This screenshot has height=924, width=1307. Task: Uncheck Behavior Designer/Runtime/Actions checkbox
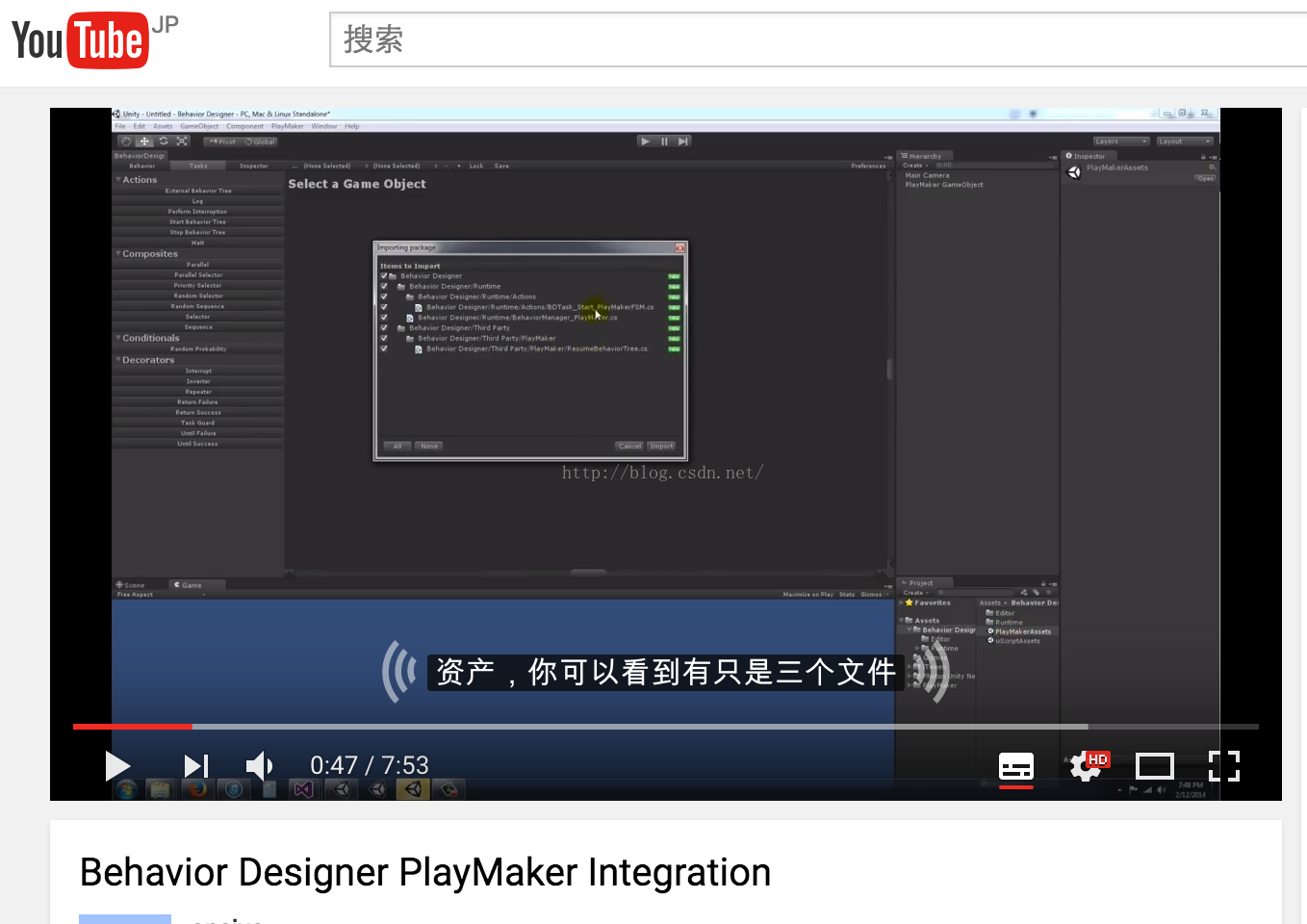pos(384,296)
